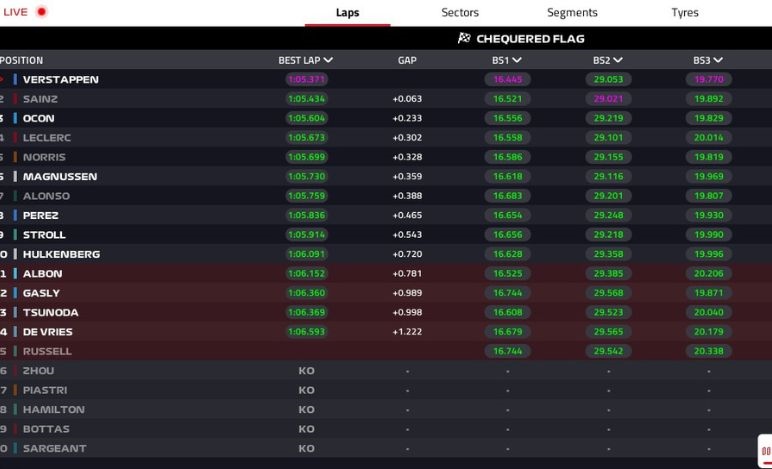Click on driver HAMILTON's name
772x469 pixels.
click(x=53, y=409)
